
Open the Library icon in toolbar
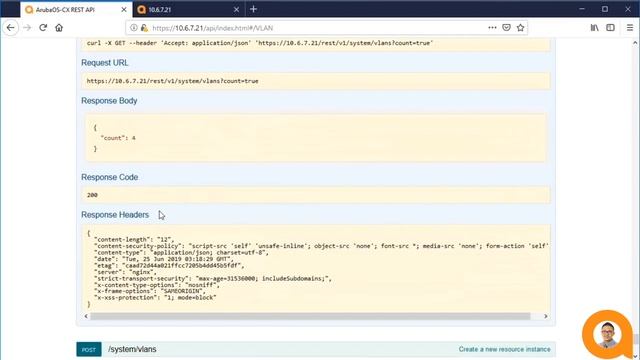(x=594, y=28)
